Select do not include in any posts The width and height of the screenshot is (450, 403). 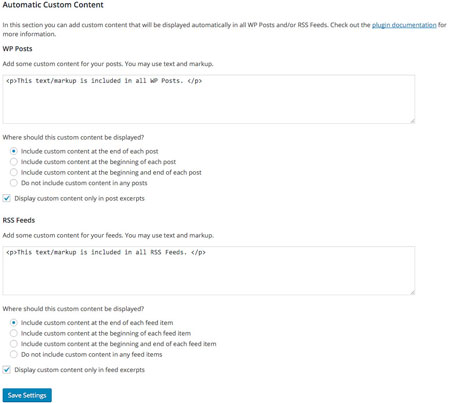pos(13,183)
